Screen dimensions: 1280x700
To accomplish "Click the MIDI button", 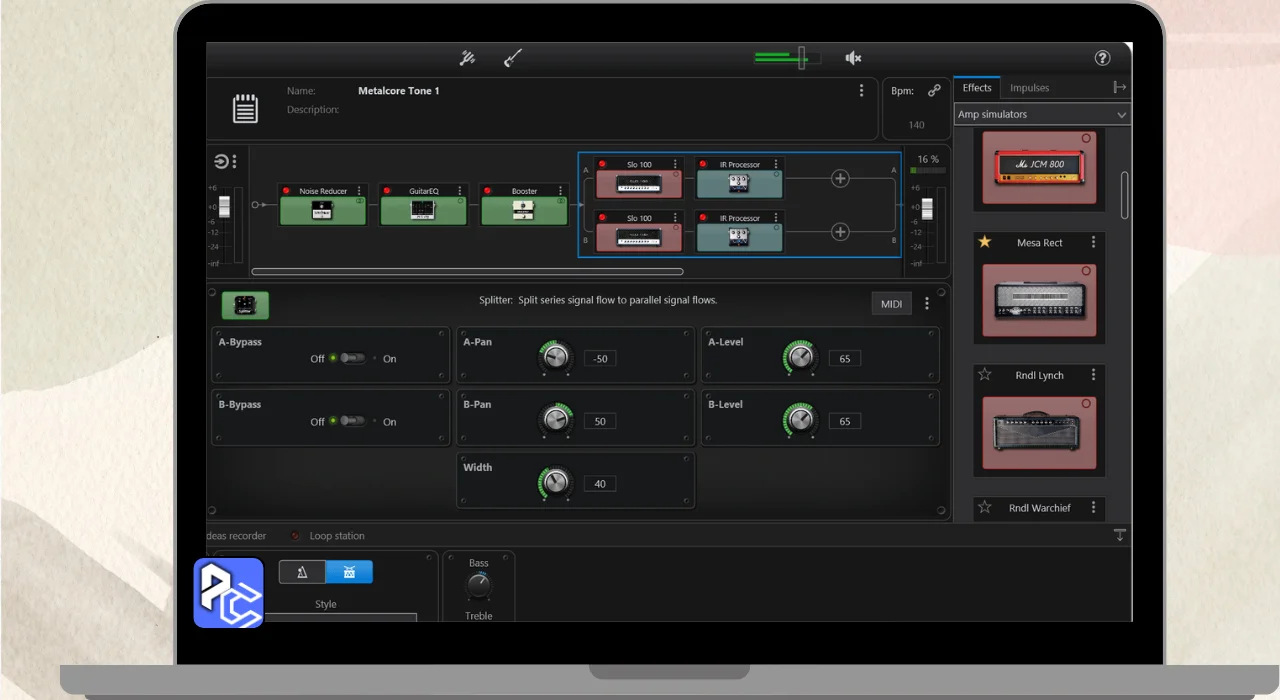I will 890,304.
